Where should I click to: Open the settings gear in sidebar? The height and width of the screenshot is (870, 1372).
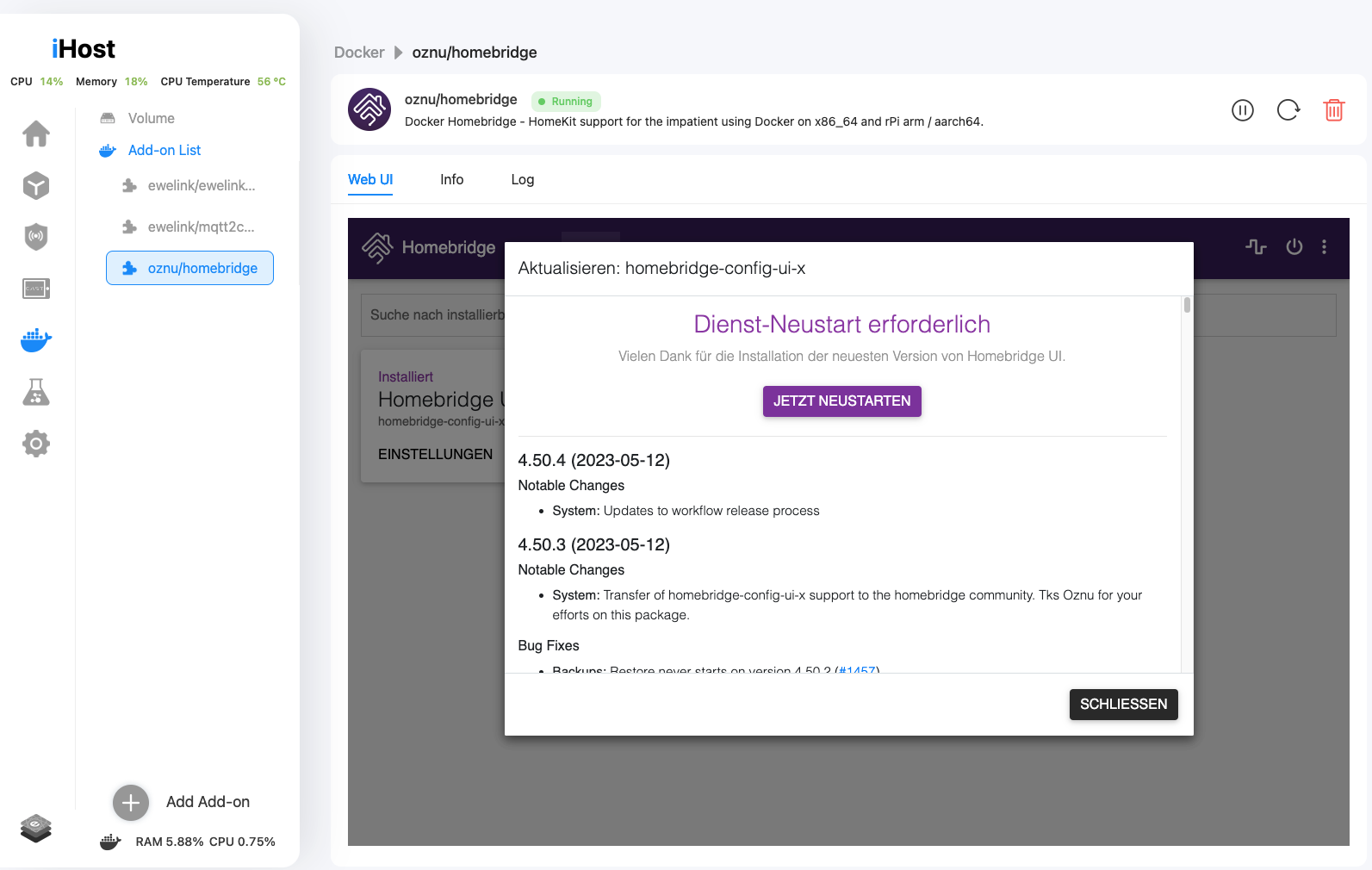pos(36,444)
